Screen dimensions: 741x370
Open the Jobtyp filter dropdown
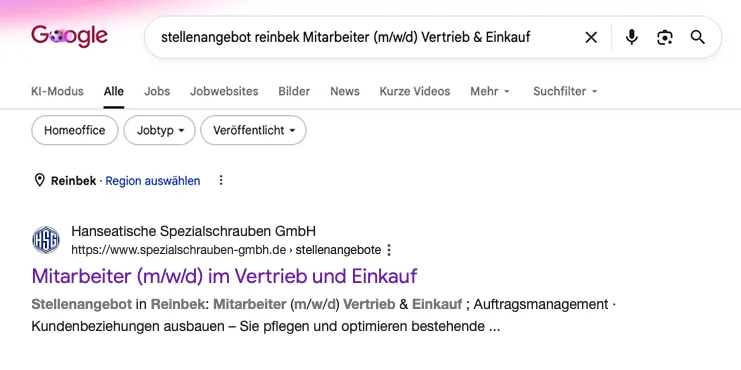click(x=159, y=130)
